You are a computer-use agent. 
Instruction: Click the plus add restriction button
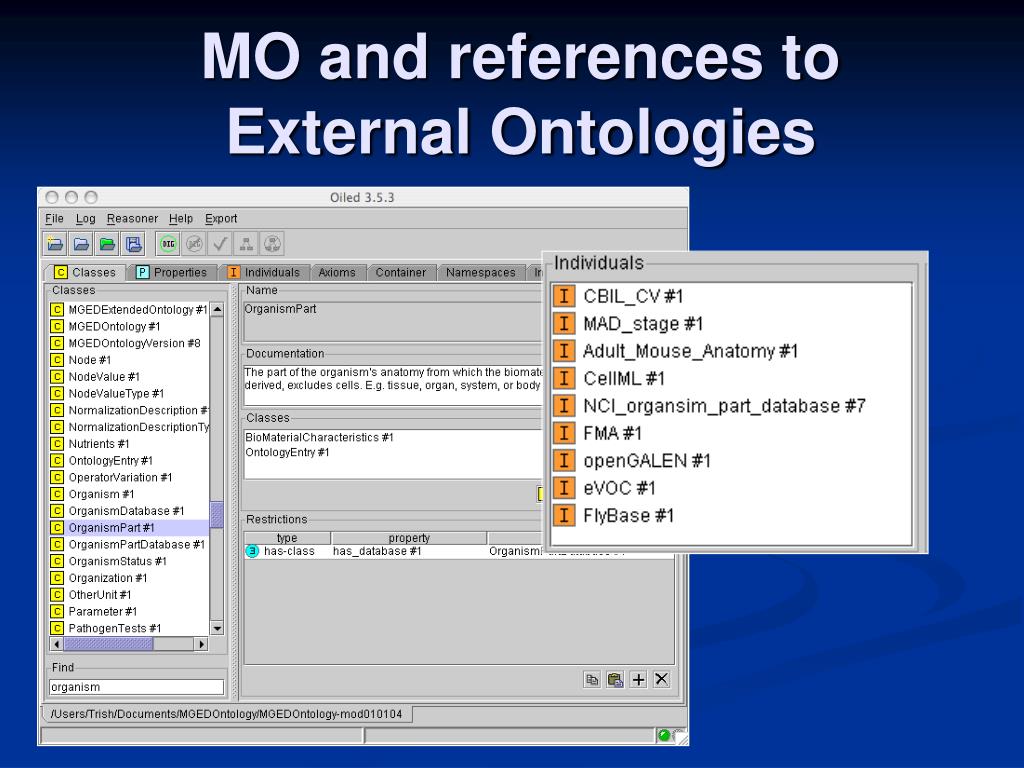click(x=638, y=680)
